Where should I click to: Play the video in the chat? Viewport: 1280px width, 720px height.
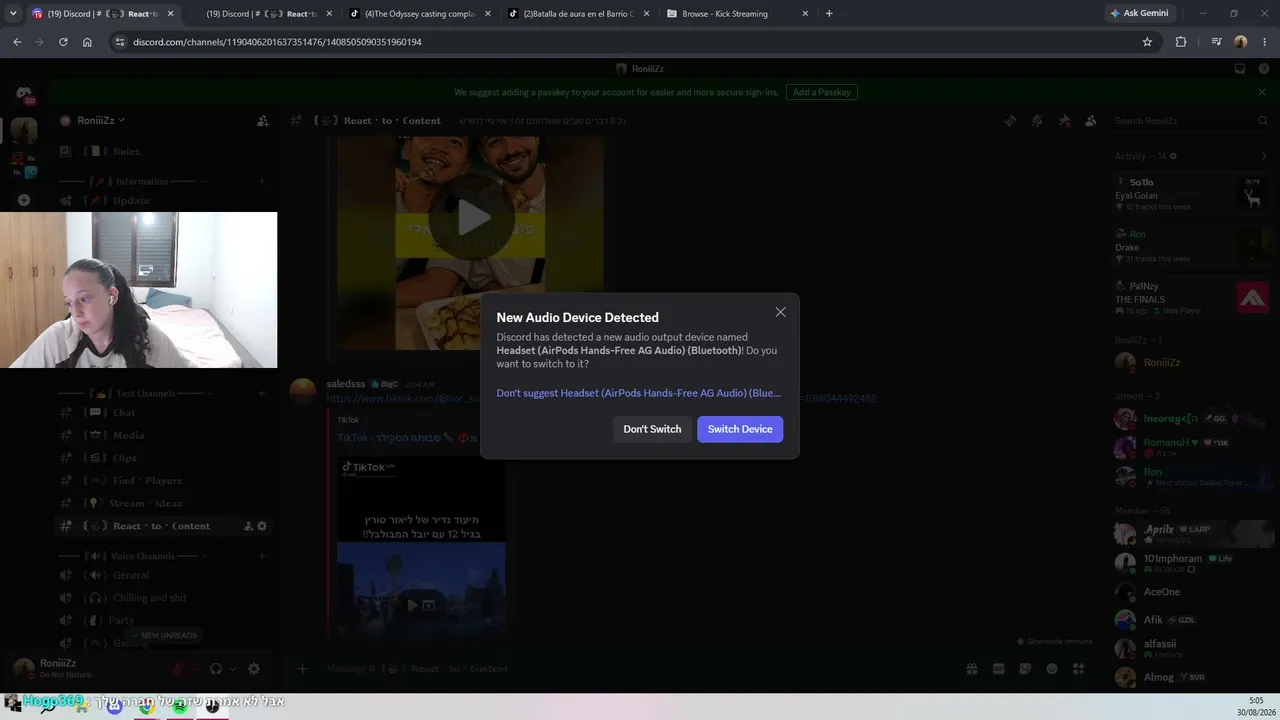point(473,219)
